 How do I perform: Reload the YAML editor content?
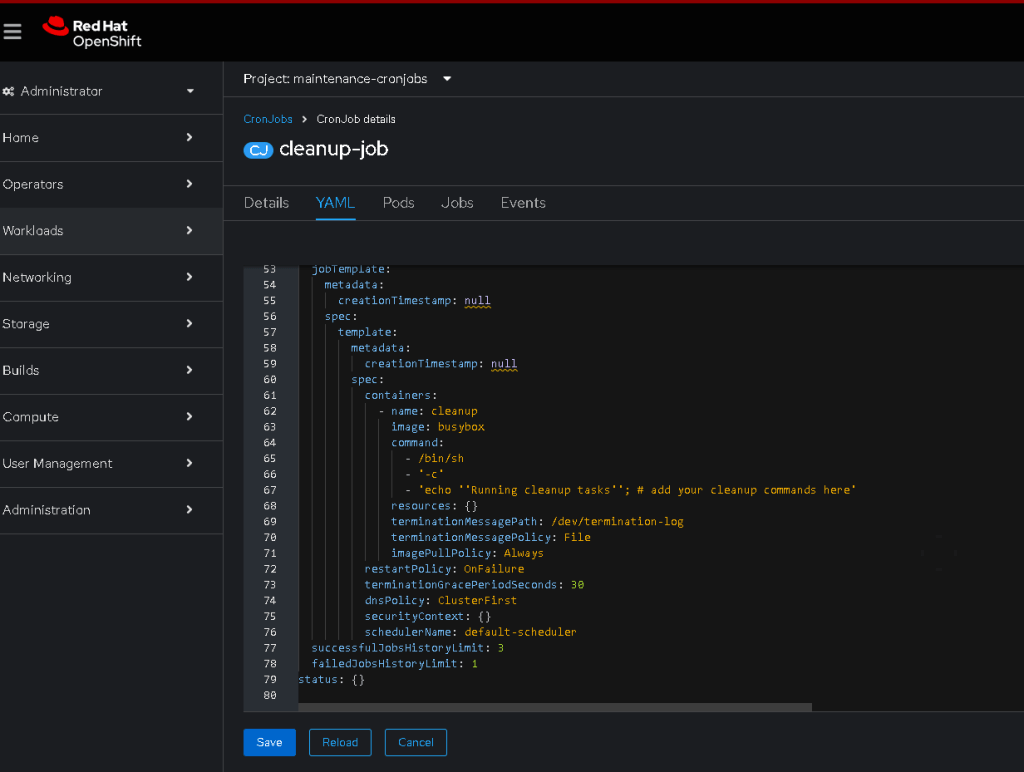tap(340, 743)
